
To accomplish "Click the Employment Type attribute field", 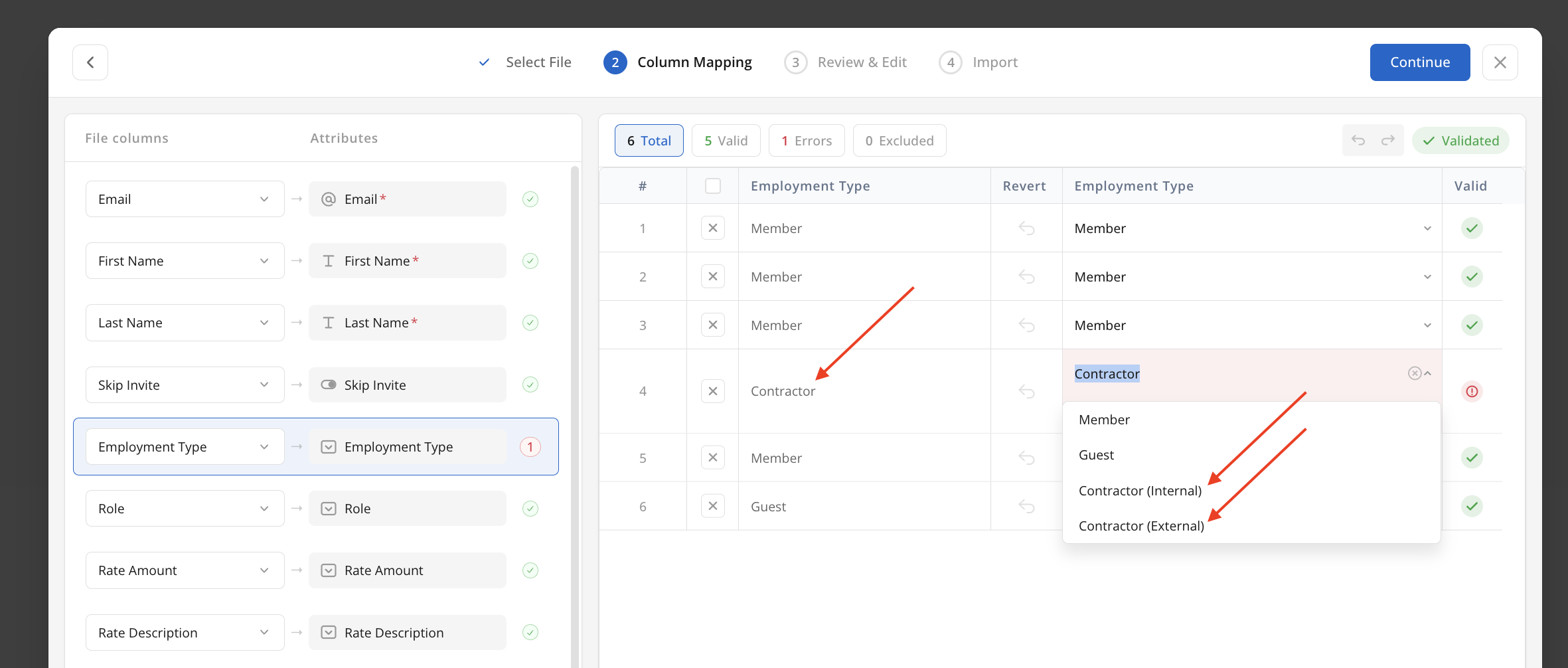I will [408, 447].
